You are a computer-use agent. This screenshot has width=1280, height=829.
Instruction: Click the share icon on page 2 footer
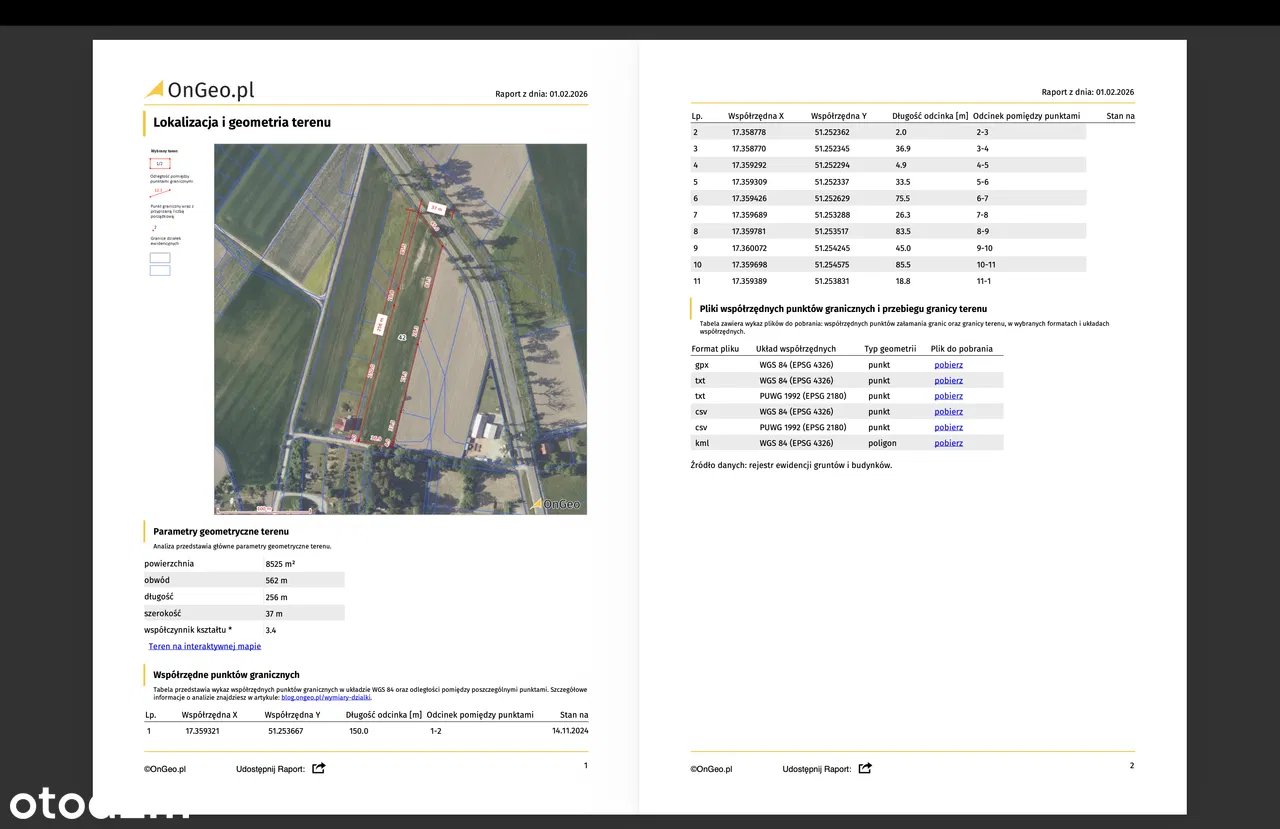pos(865,768)
